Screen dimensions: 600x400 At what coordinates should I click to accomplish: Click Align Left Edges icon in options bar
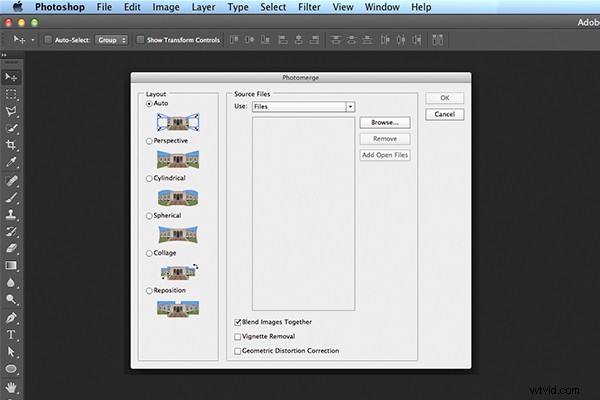283,39
